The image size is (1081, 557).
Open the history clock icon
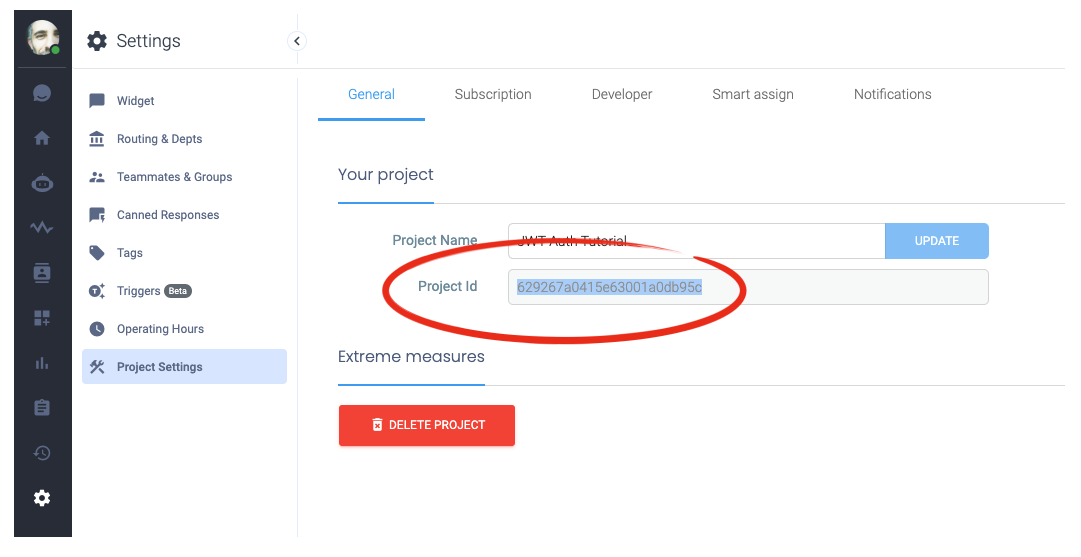coord(42,453)
